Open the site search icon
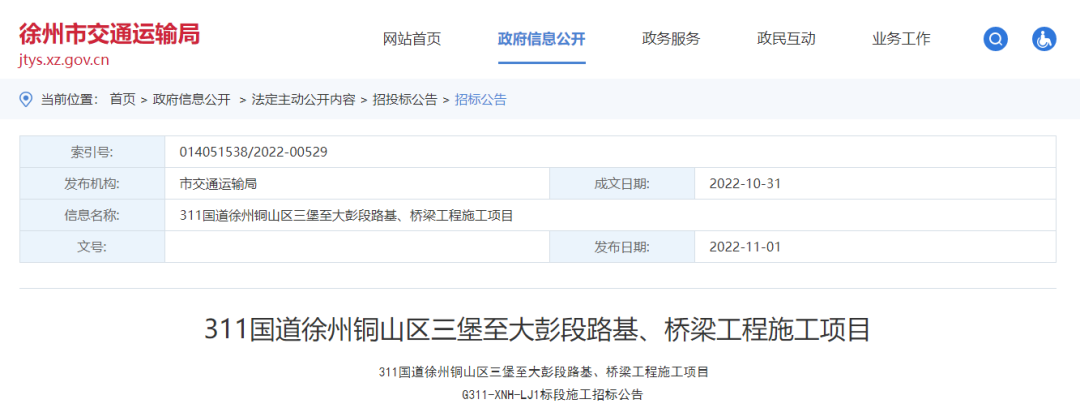The height and width of the screenshot is (408, 1080). (x=995, y=39)
